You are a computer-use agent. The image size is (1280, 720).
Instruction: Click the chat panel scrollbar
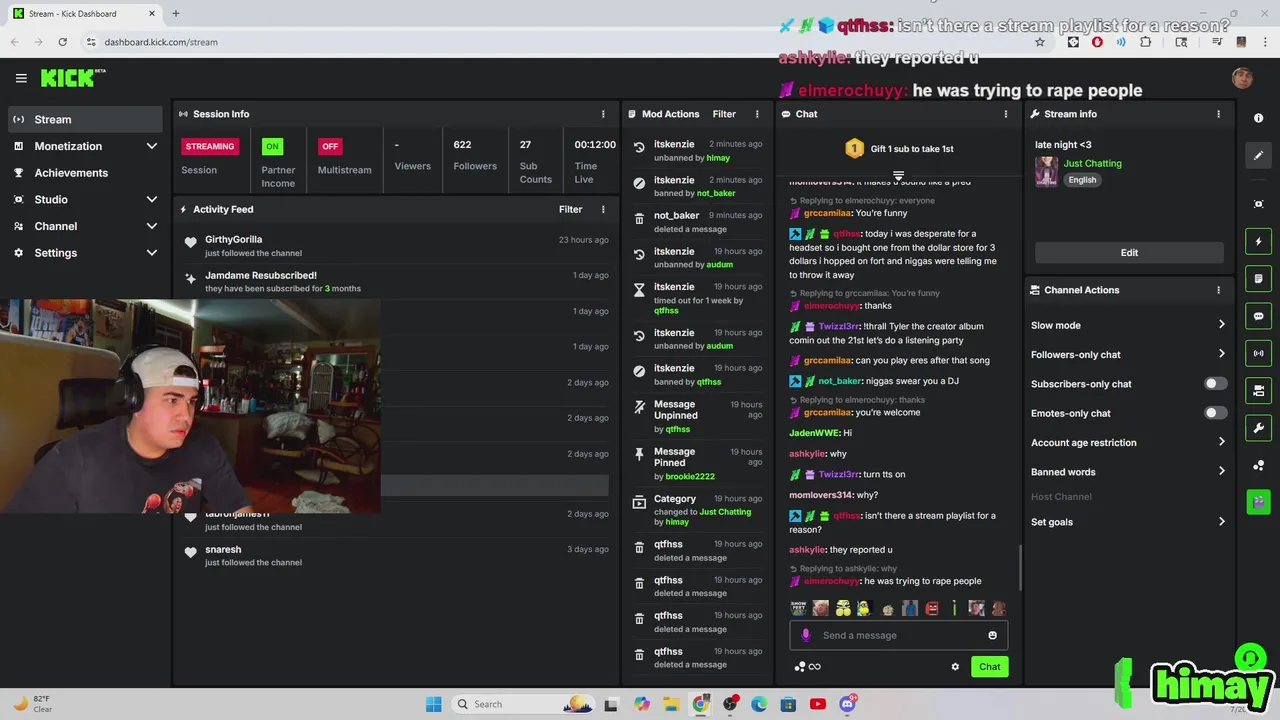(1020, 566)
